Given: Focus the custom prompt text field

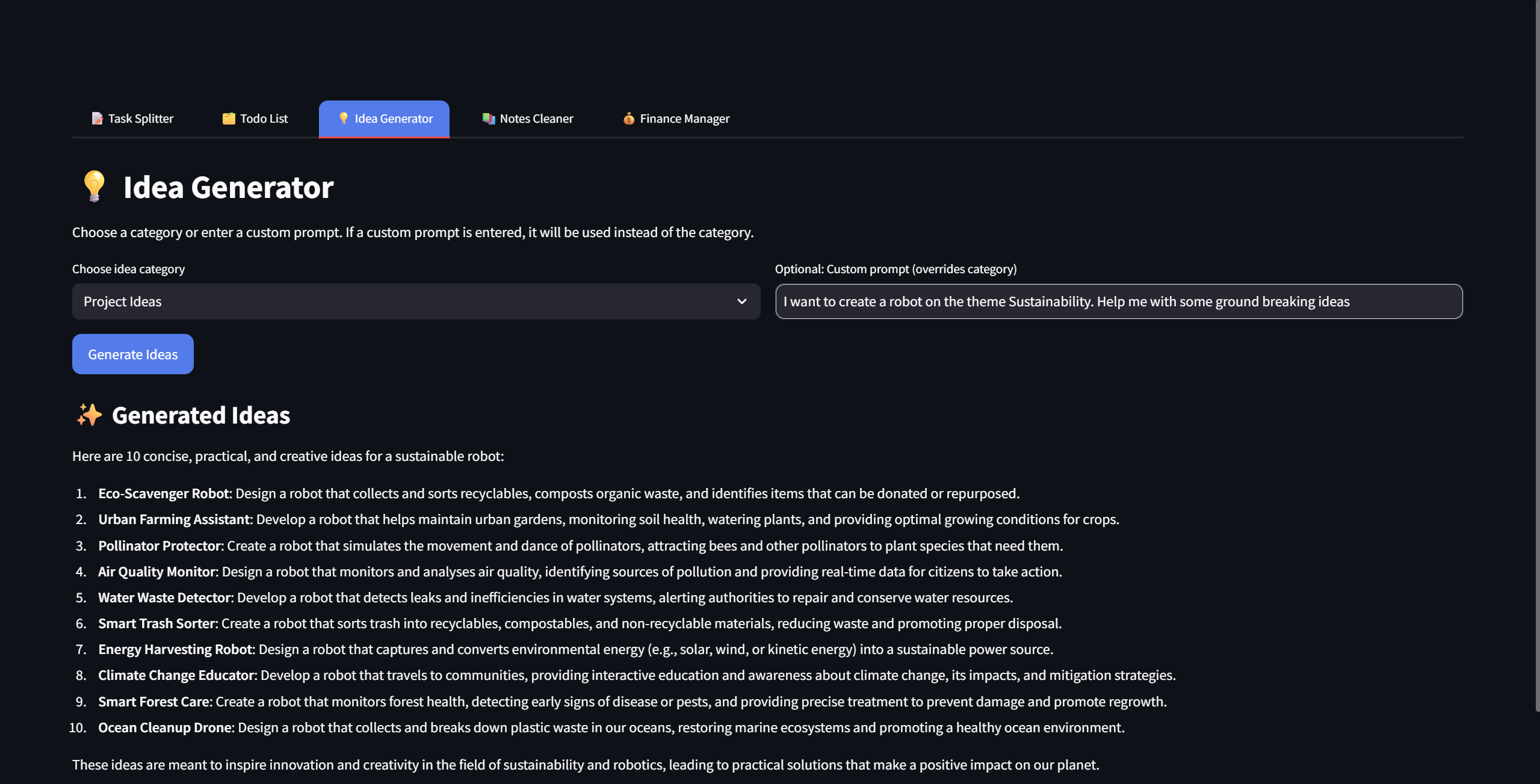Looking at the screenshot, I should (x=1118, y=301).
